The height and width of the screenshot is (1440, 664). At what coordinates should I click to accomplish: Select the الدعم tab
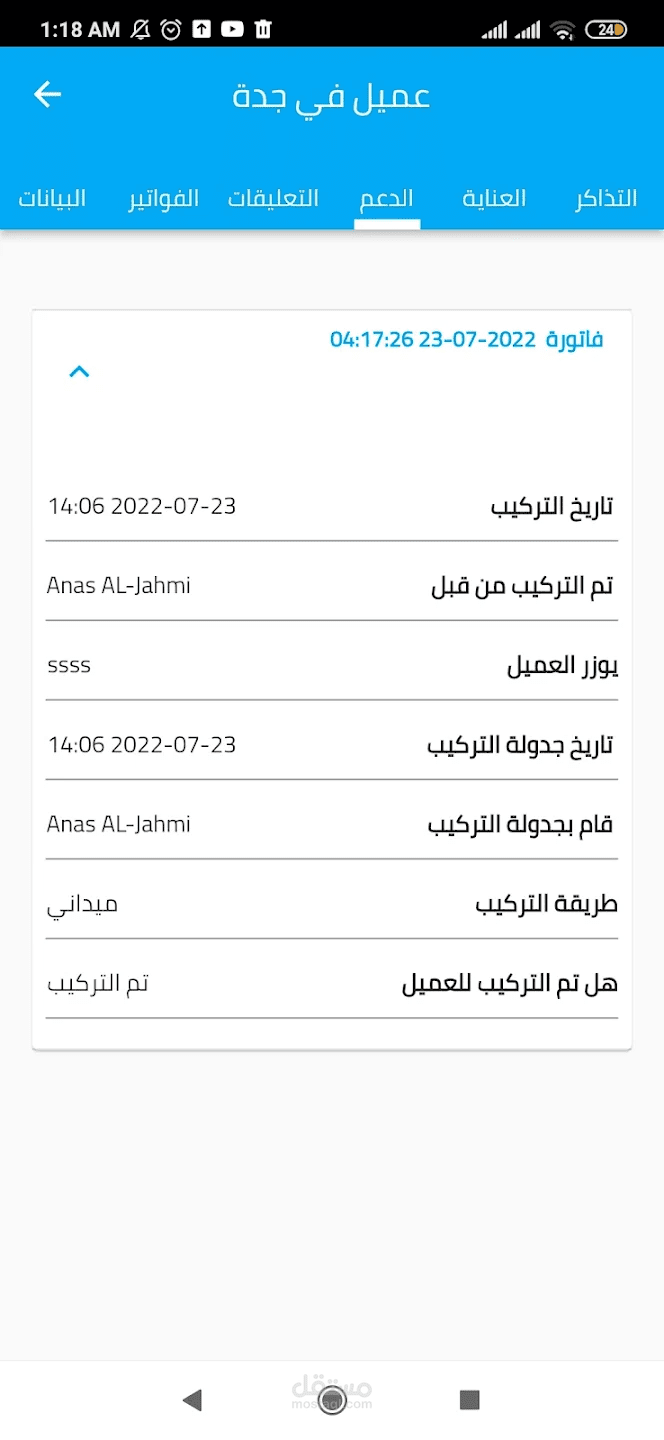point(387,198)
